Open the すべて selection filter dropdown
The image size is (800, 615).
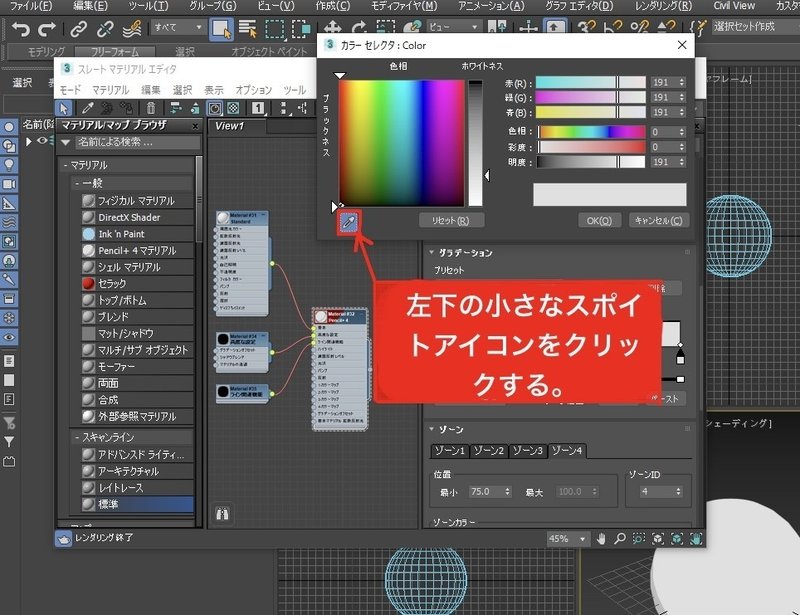tap(179, 28)
